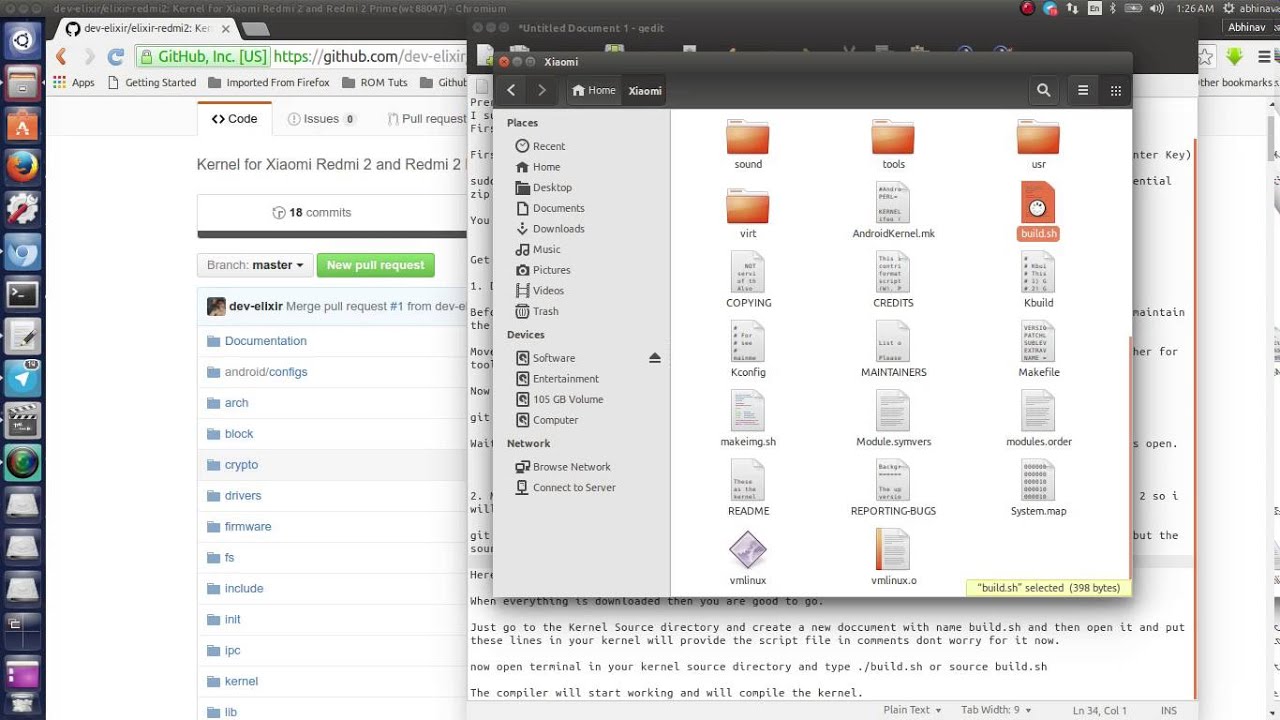Open the 18 commits link
This screenshot has height=720, width=1280.
point(311,212)
